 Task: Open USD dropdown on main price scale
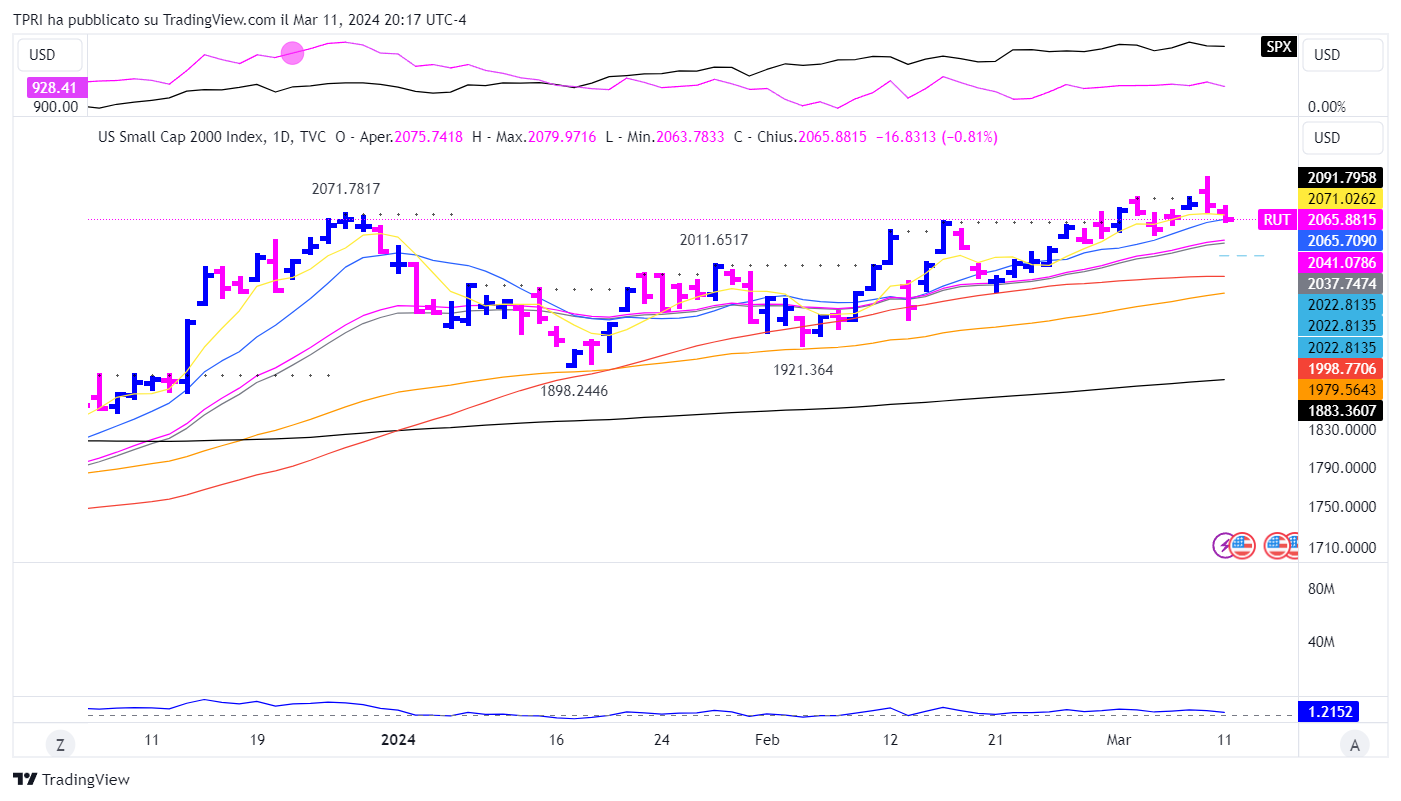[x=1341, y=137]
